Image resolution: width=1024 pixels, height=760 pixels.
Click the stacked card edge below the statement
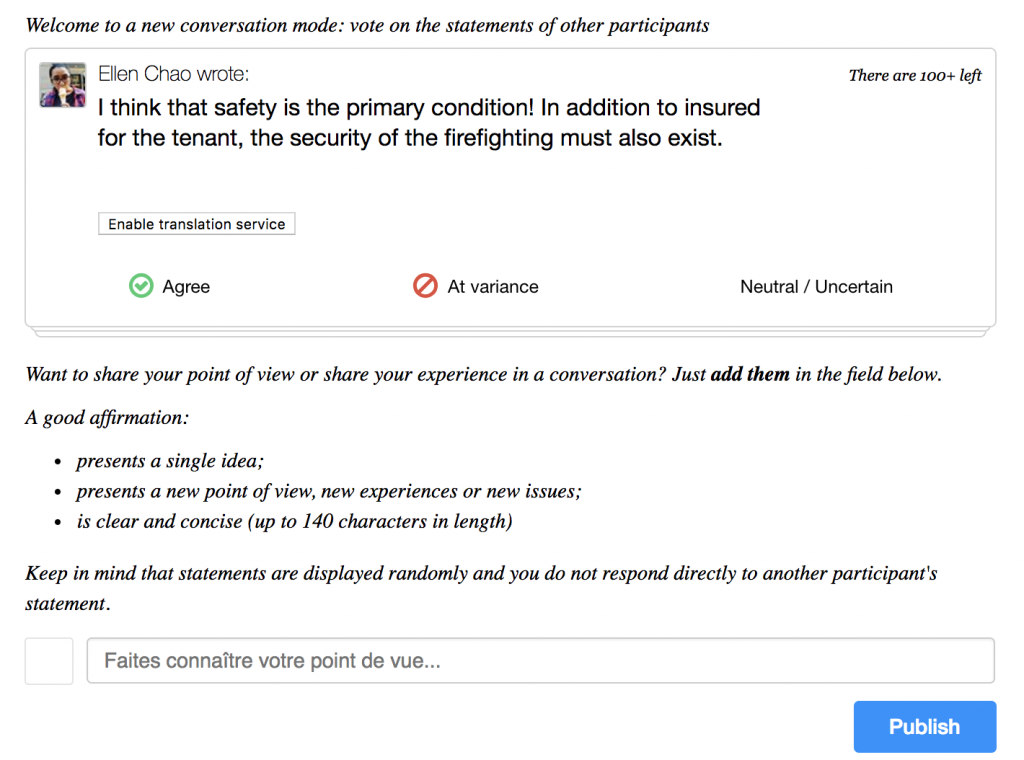pos(510,332)
